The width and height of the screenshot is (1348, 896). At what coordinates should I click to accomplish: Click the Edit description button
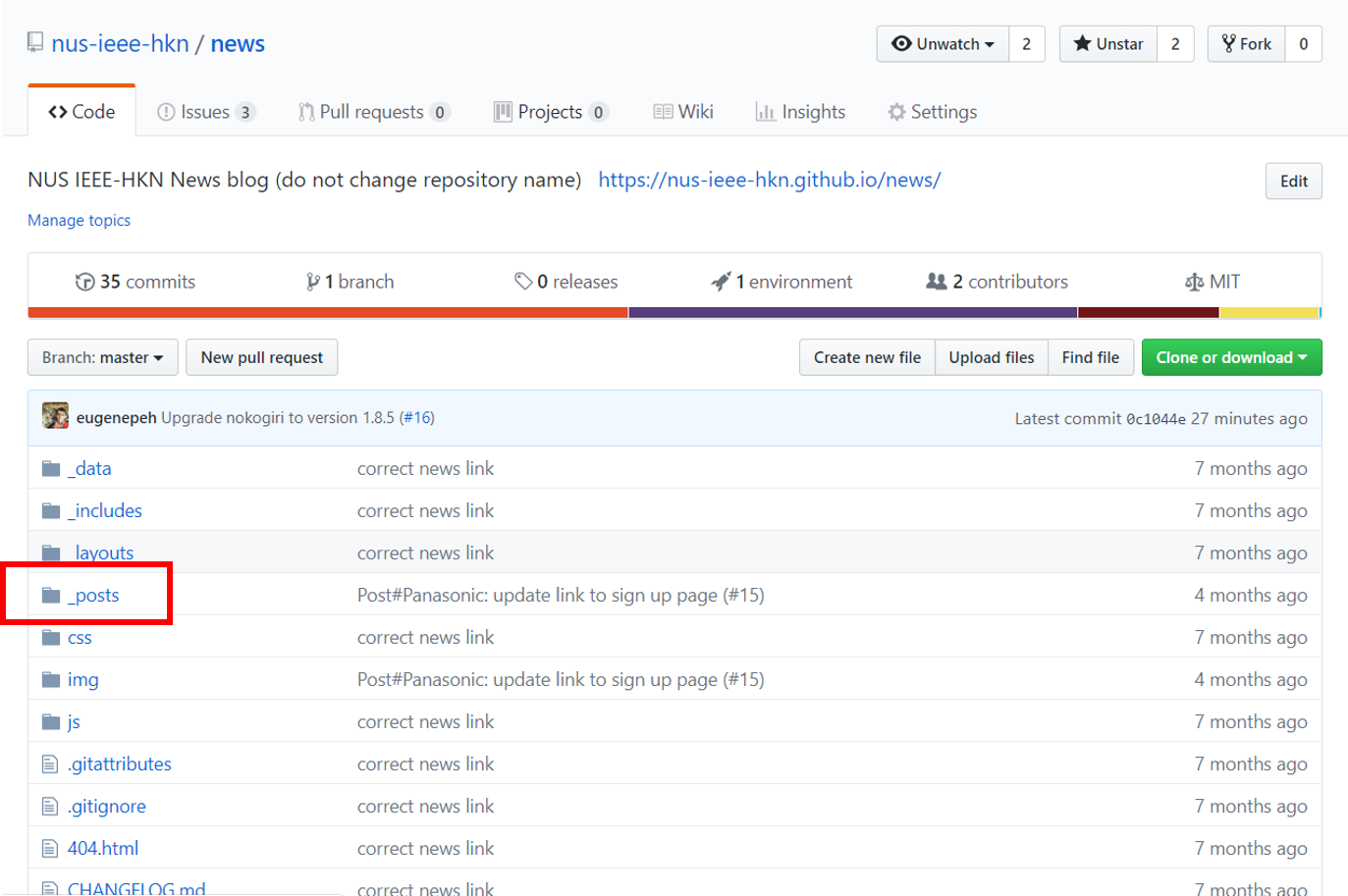[x=1294, y=182]
